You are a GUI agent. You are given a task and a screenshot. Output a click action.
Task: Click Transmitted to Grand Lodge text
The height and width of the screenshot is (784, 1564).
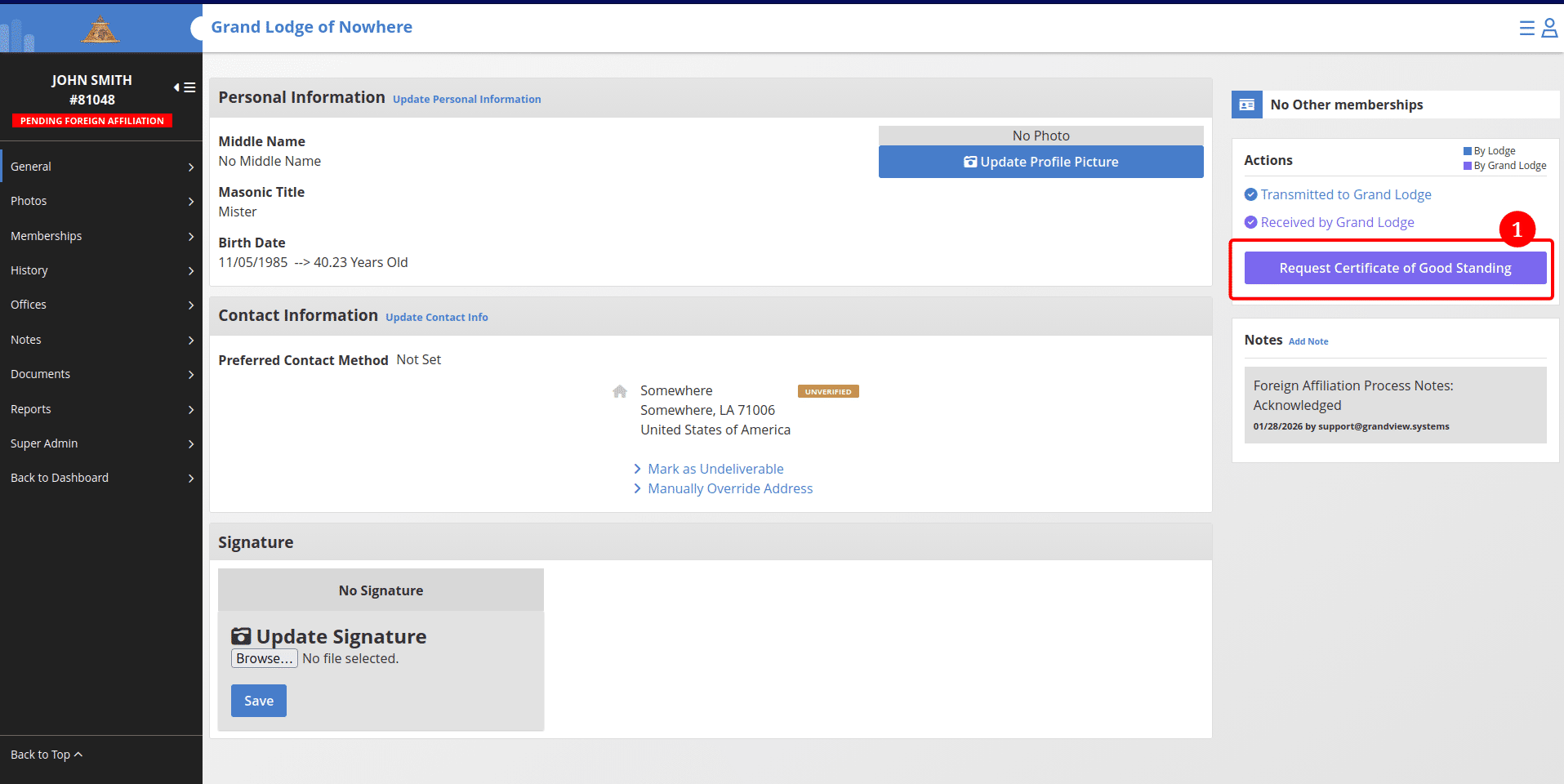1346,194
